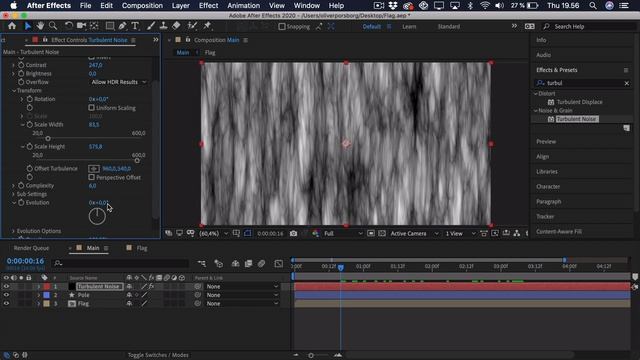
Task: Select the Unified Camera tool
Action: pyautogui.click(x=81, y=26)
